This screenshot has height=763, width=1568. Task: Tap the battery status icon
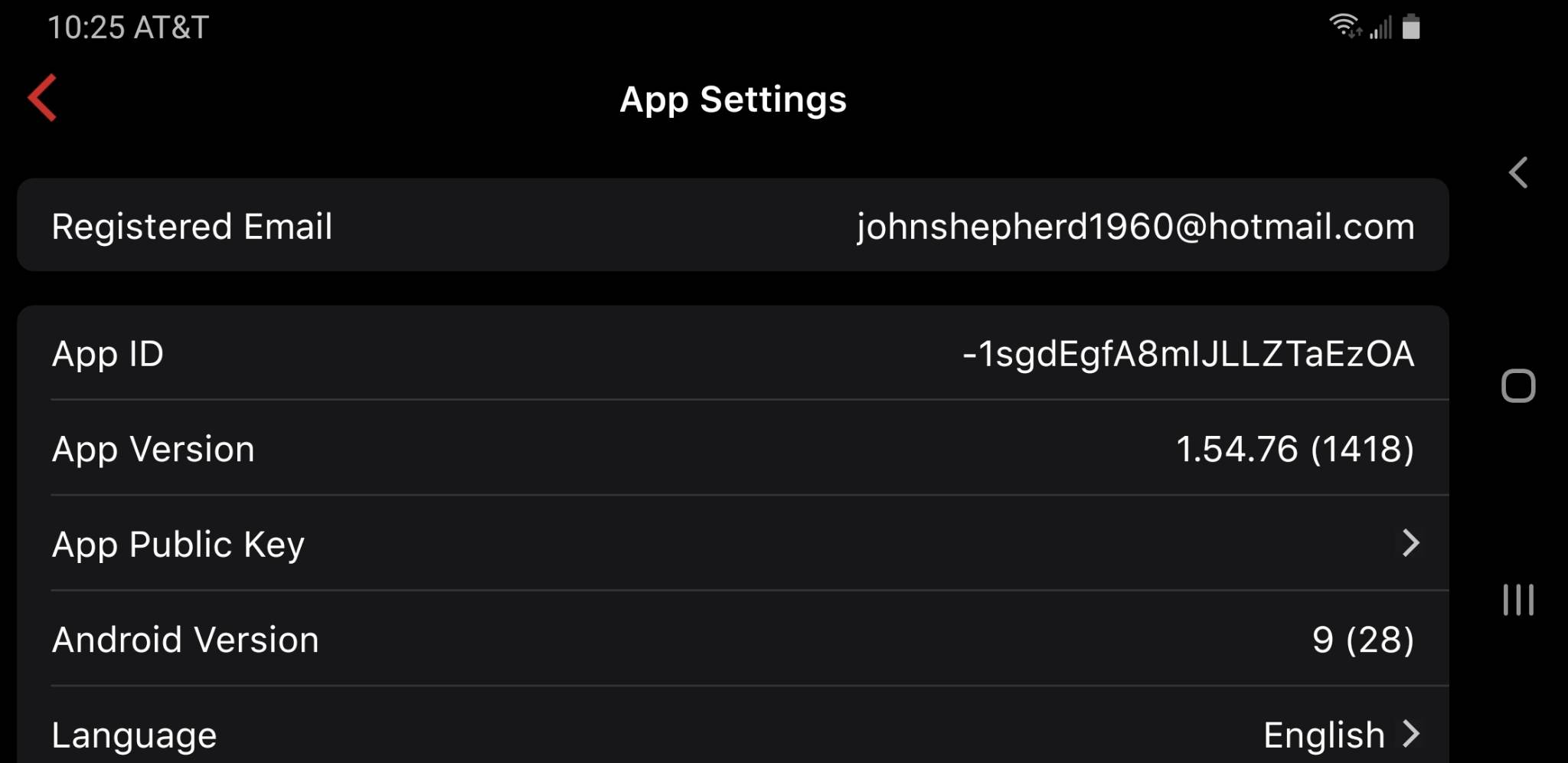pyautogui.click(x=1411, y=27)
